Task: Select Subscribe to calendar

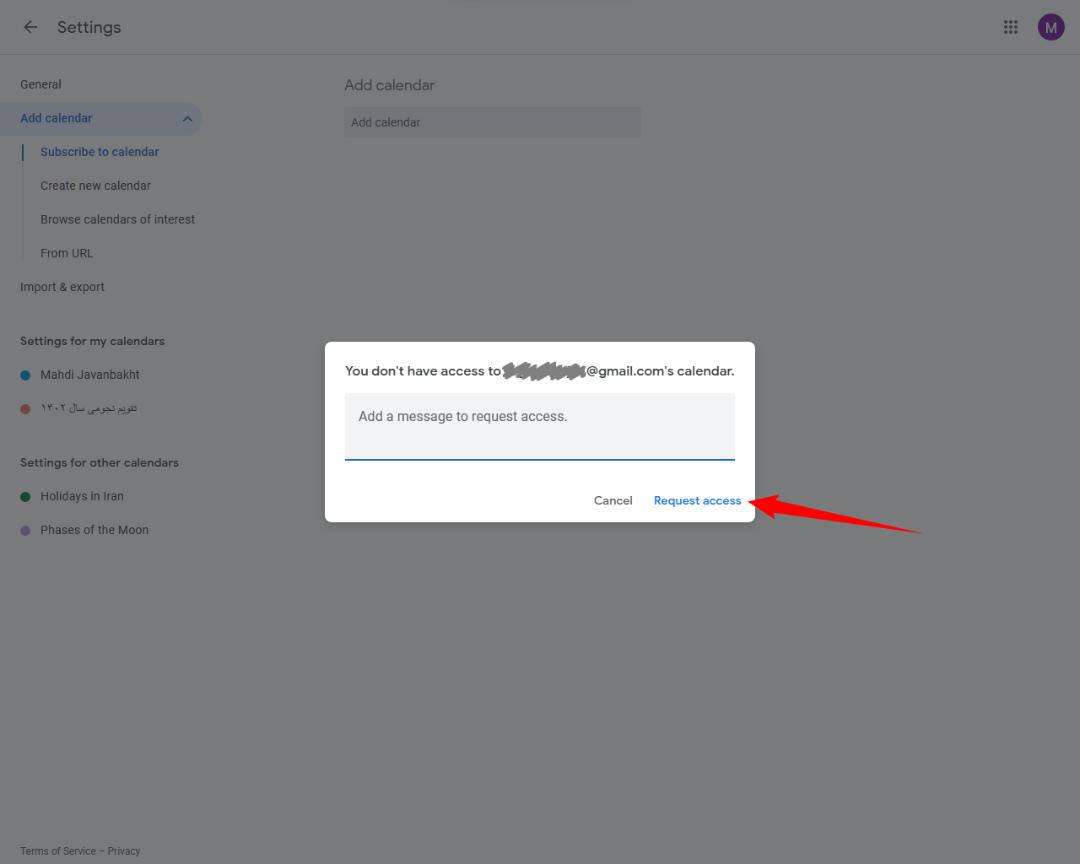Action: click(x=99, y=152)
